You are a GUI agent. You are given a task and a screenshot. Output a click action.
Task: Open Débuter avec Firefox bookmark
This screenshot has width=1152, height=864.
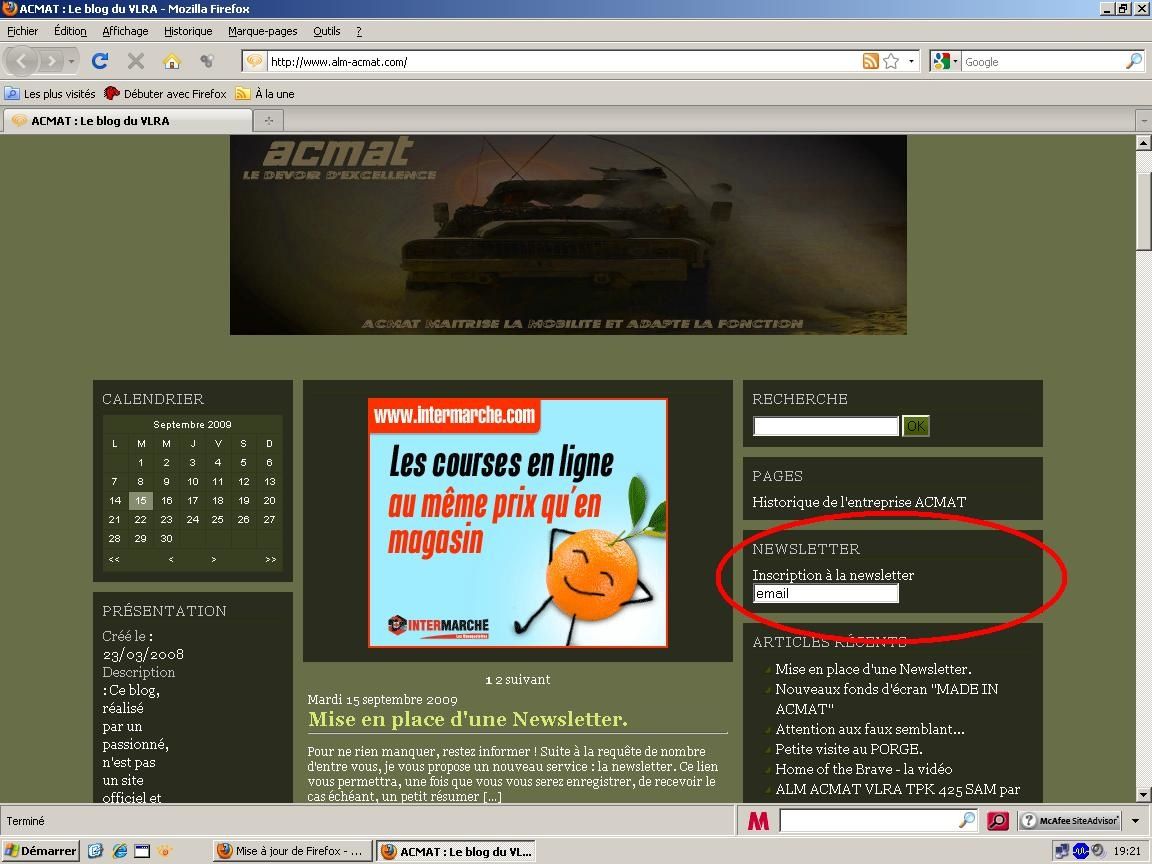(165, 93)
